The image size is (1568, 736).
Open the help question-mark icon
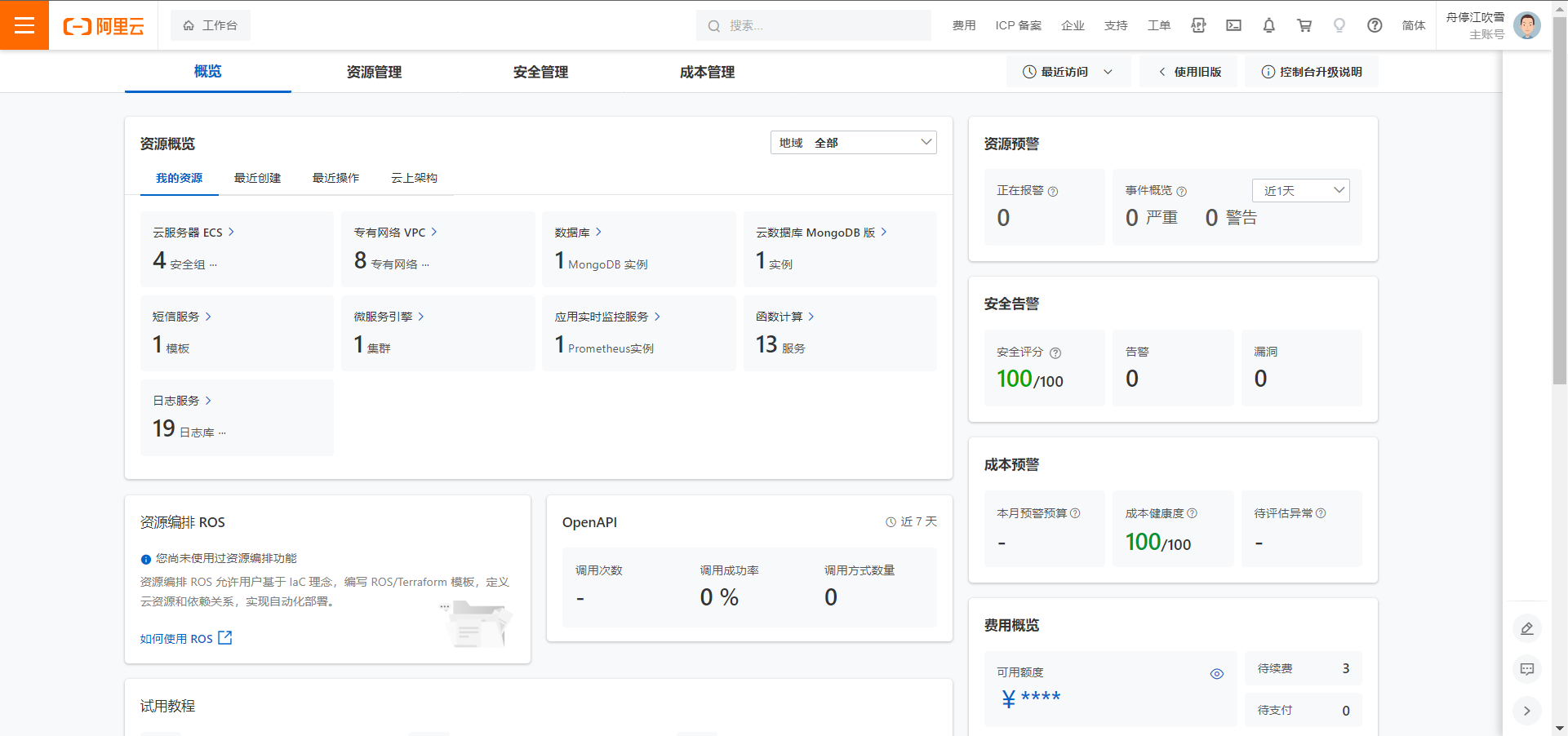1375,25
